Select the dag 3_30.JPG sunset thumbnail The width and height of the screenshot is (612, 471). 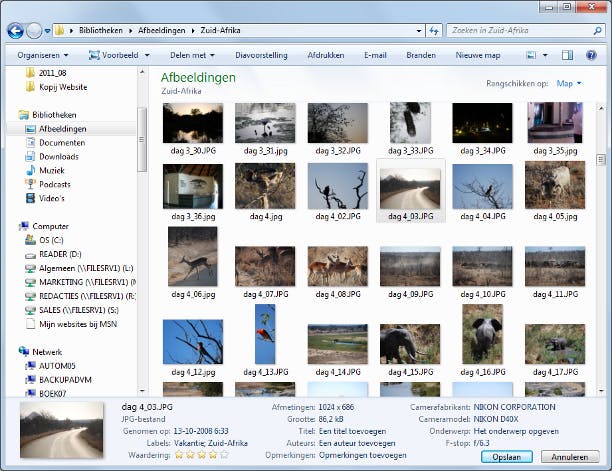point(193,123)
